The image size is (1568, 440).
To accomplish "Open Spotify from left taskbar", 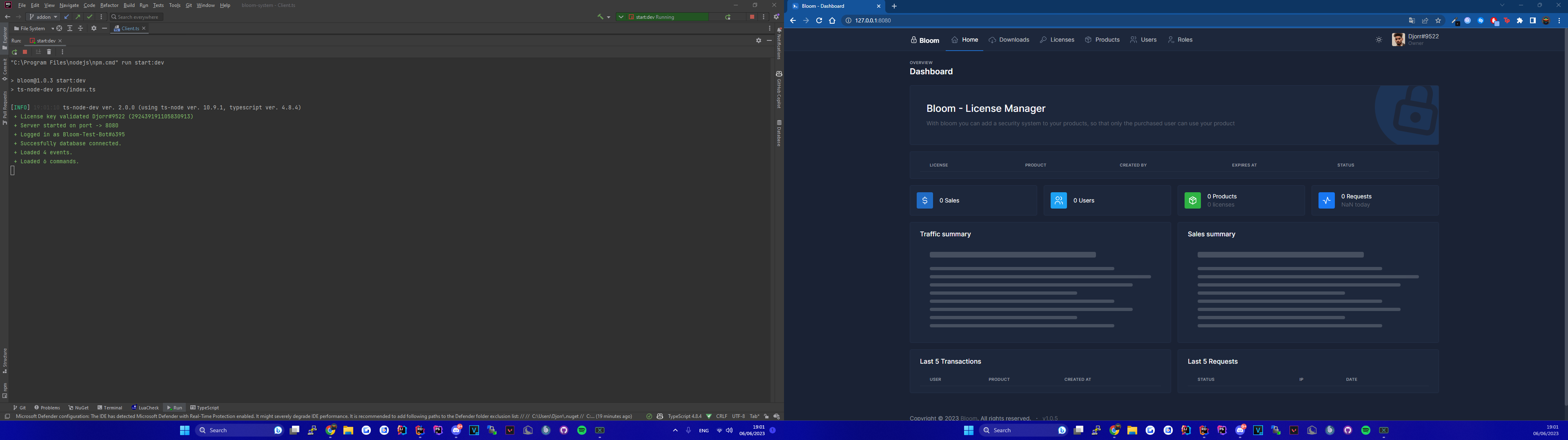I will click(x=582, y=430).
